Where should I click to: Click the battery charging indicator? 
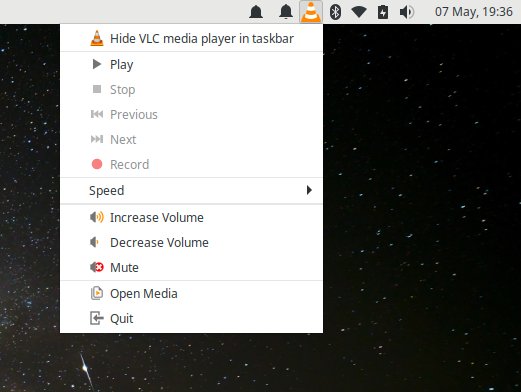(x=383, y=12)
